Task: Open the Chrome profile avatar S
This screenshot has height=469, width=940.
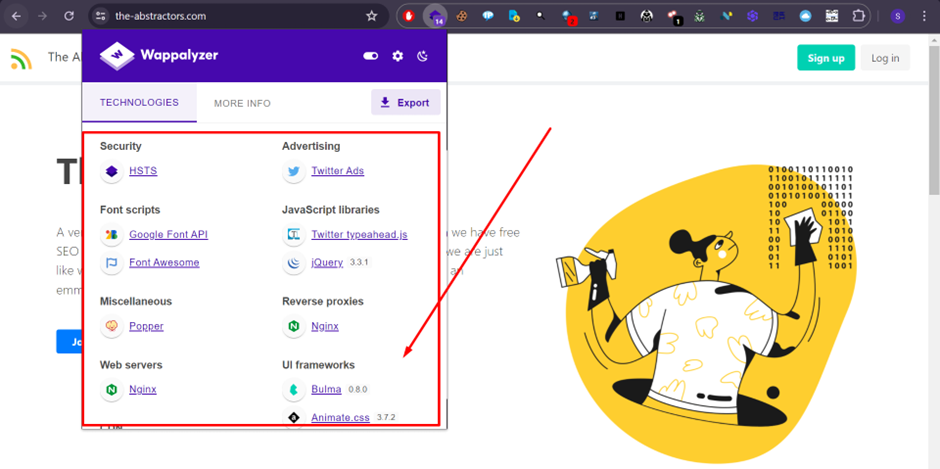Action: pos(897,16)
